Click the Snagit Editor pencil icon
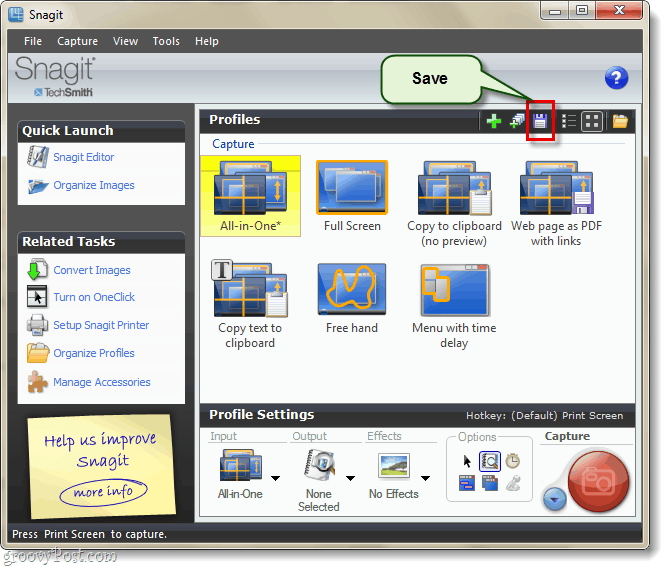 pos(38,157)
